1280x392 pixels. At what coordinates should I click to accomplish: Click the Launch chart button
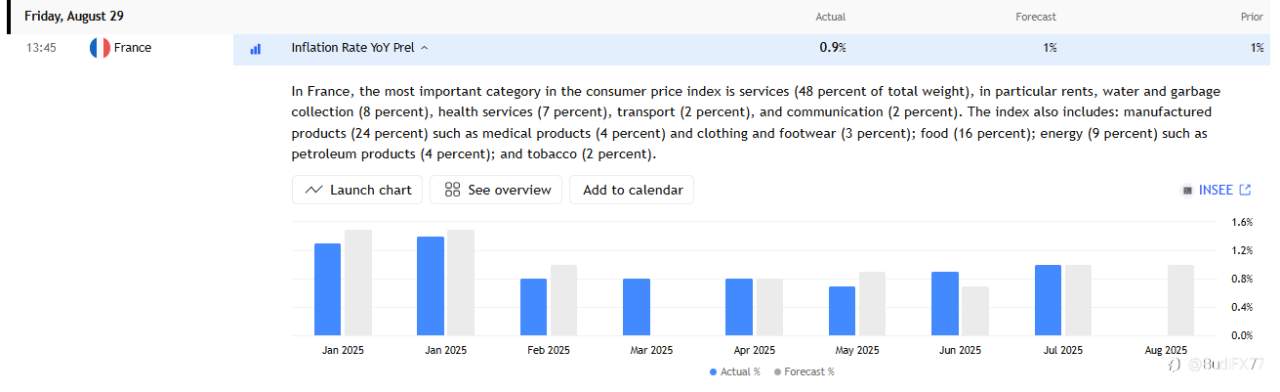[x=359, y=190]
